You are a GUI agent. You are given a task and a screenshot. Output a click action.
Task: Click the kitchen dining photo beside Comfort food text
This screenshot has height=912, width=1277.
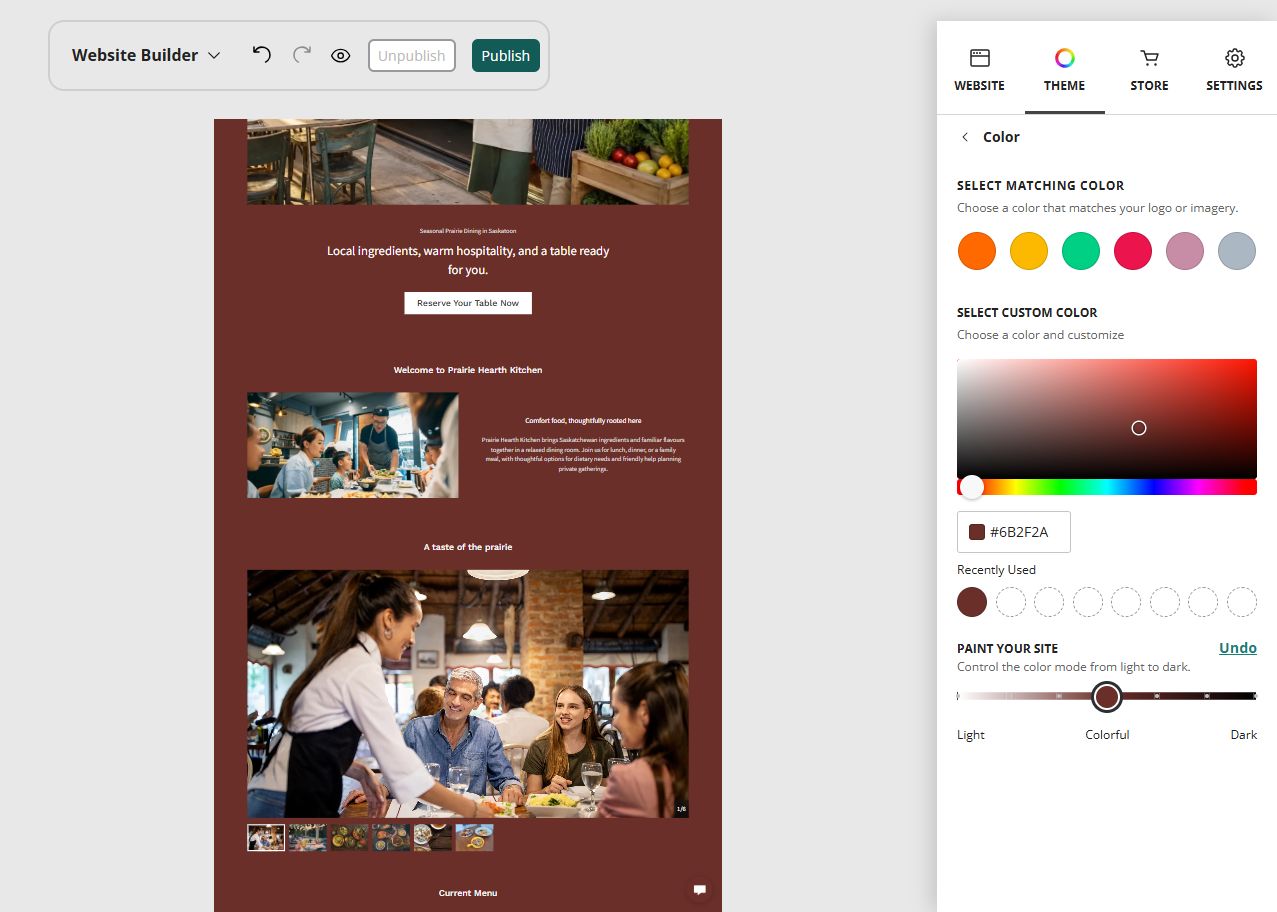[353, 445]
